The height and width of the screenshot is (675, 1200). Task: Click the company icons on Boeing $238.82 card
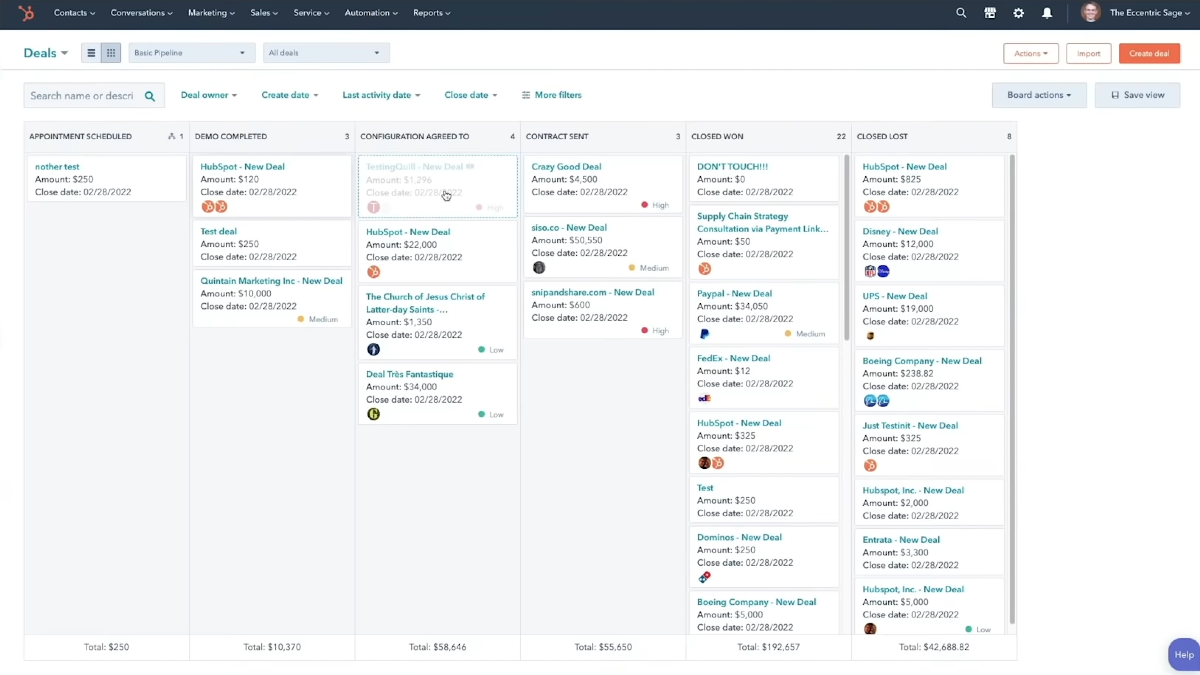[876, 401]
